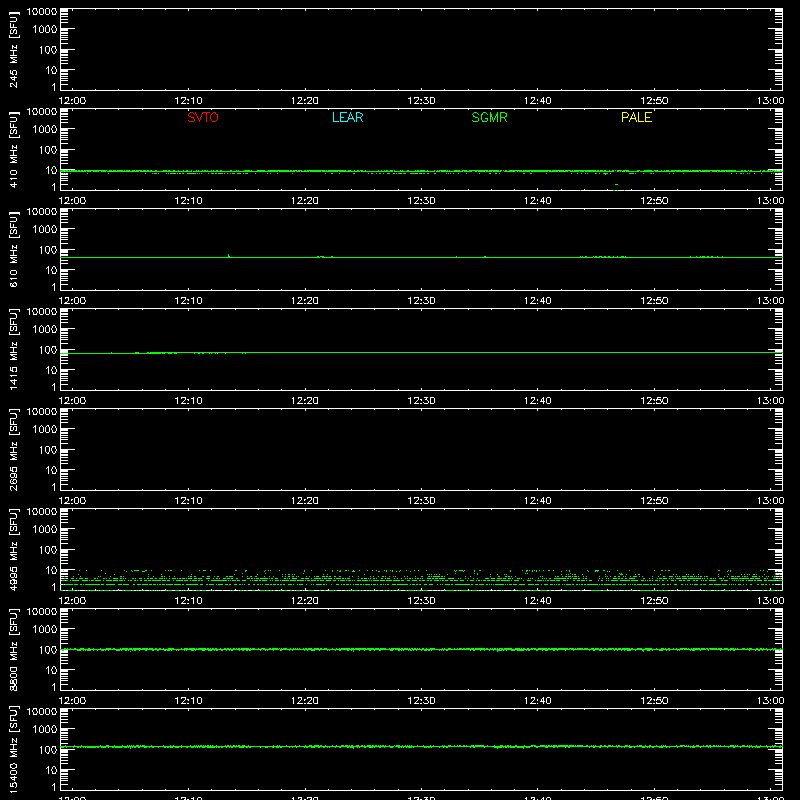
Task: Select the 8800 MHz [SFU] axis title
Action: [x=14, y=649]
